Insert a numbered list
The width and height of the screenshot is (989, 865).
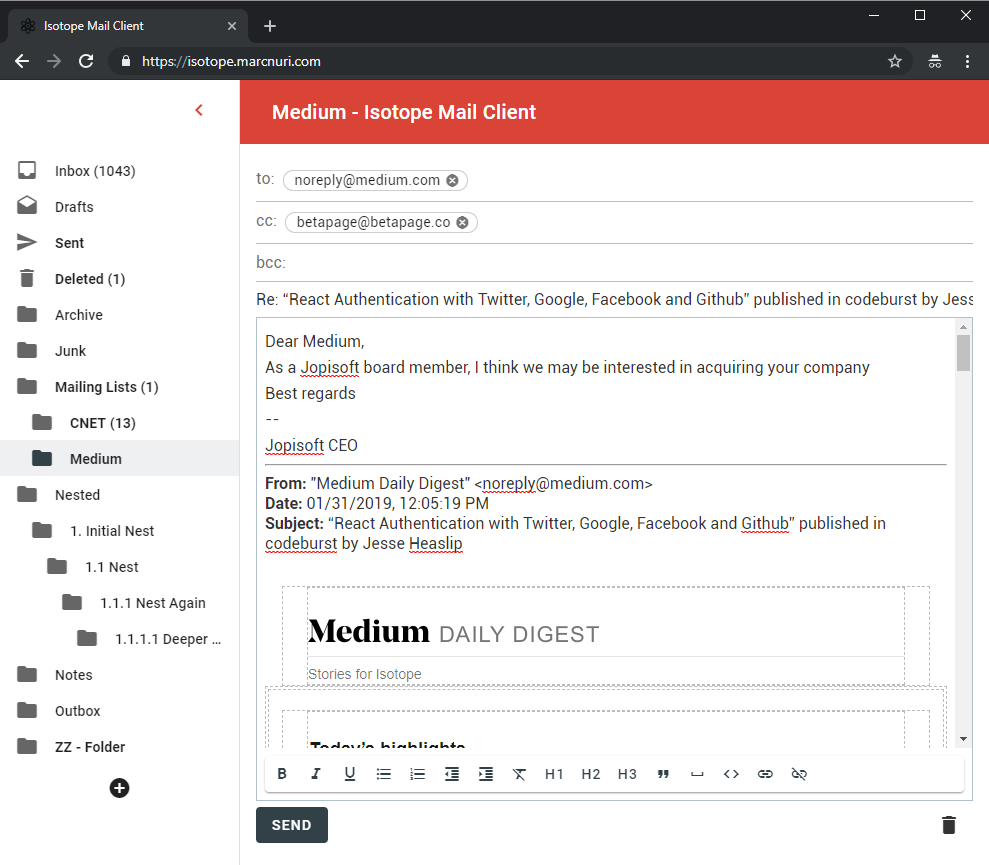[418, 774]
